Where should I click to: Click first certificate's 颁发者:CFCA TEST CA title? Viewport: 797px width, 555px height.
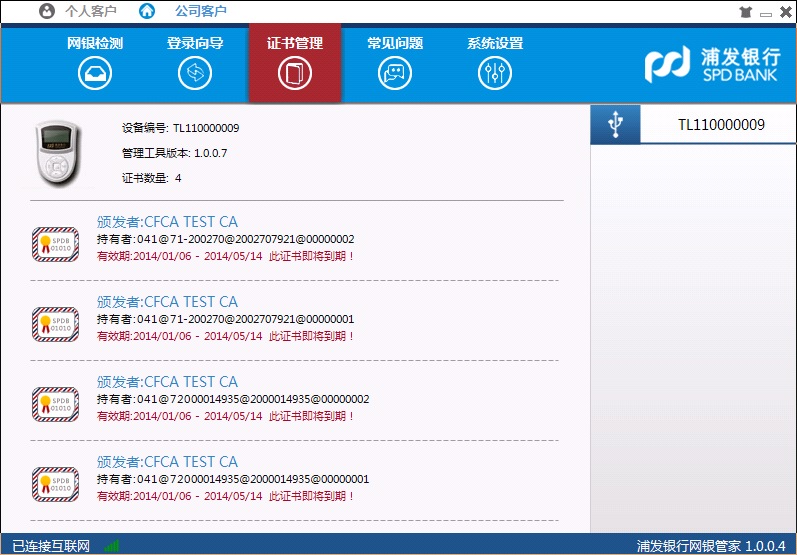point(167,222)
